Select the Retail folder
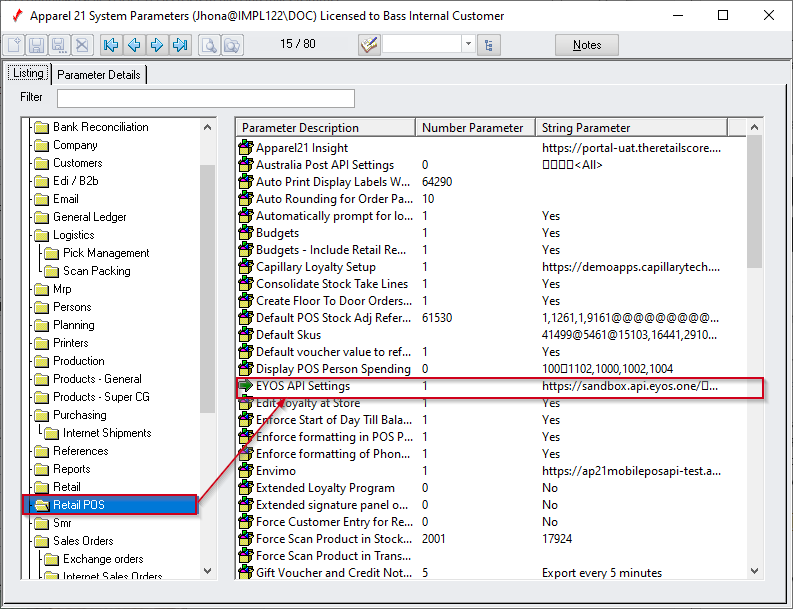Viewport: 793px width, 609px height. point(57,487)
